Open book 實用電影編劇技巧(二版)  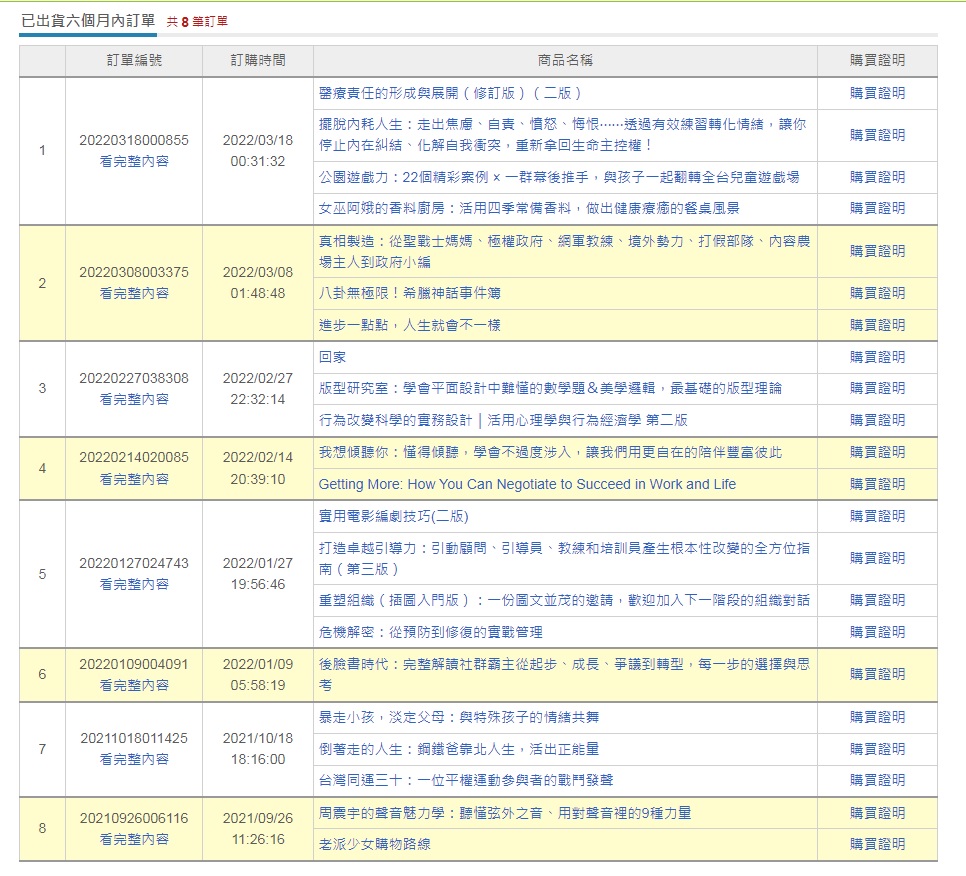(393, 516)
